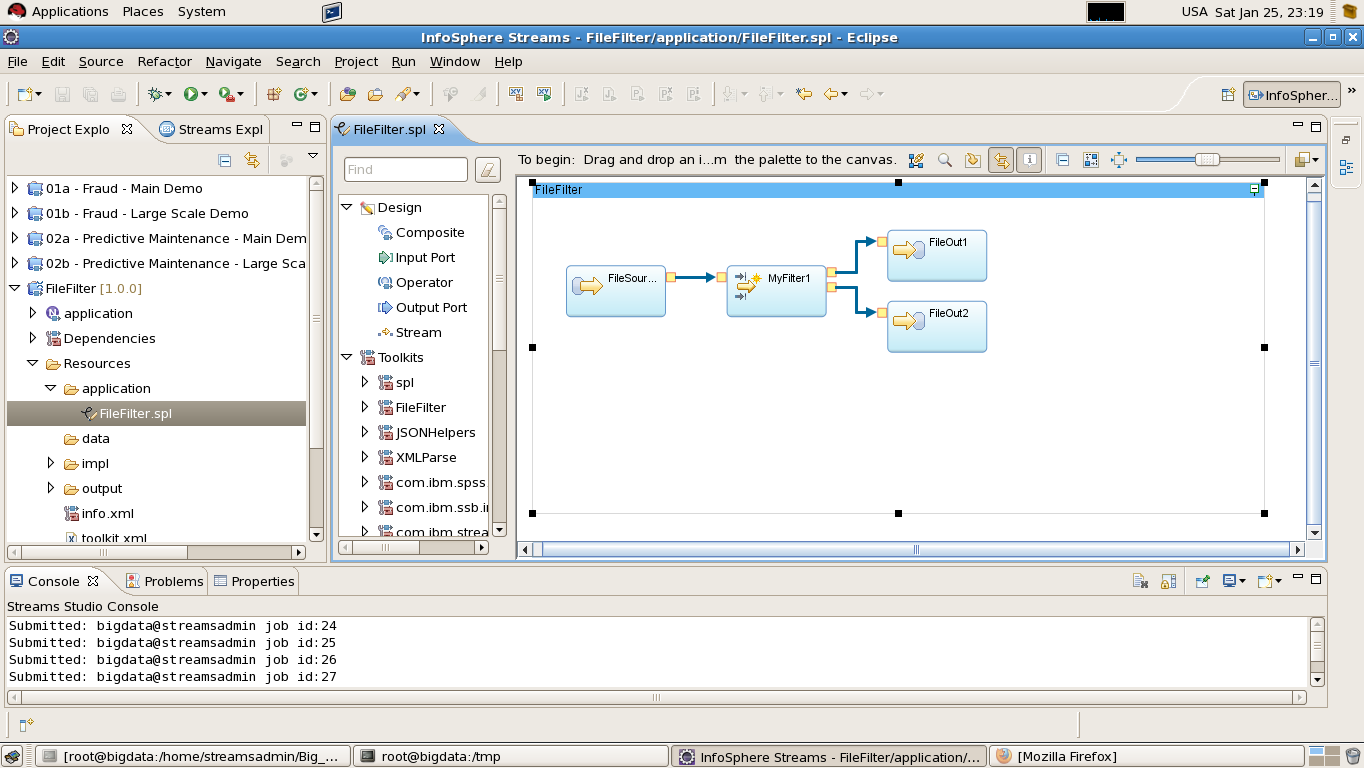This screenshot has width=1364, height=768.
Task: Toggle the info hover button in editor toolbar
Action: click(x=1029, y=160)
